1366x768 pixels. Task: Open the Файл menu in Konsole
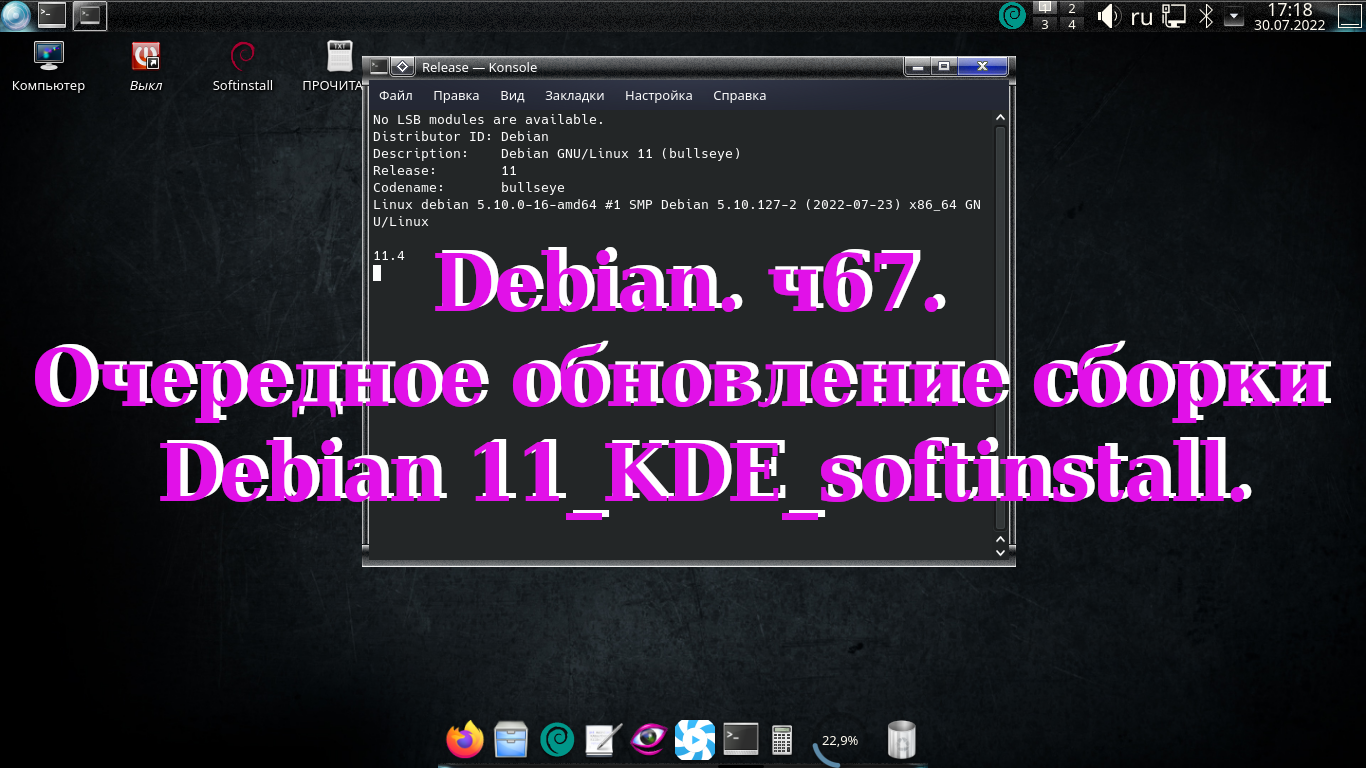tap(396, 96)
